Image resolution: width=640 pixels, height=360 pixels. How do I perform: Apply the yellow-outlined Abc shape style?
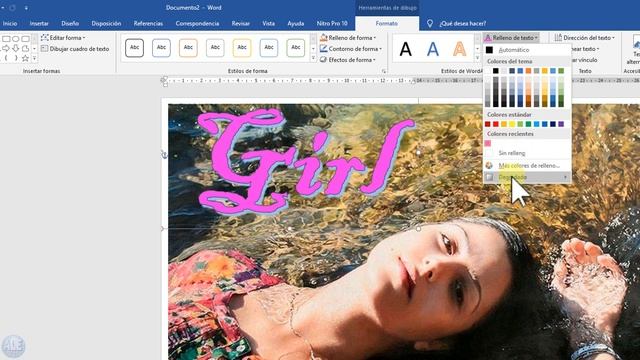click(x=242, y=48)
